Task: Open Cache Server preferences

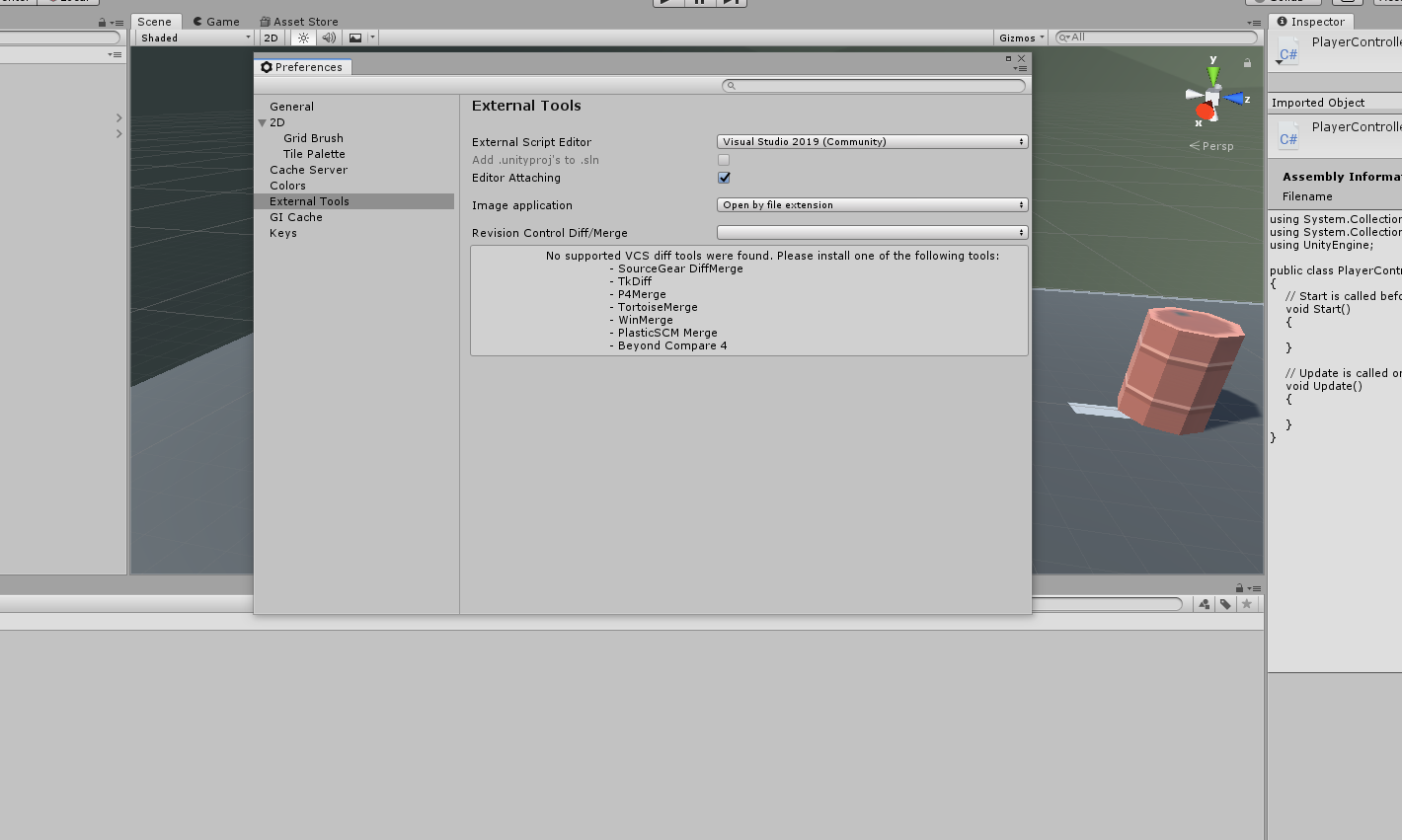Action: 309,170
